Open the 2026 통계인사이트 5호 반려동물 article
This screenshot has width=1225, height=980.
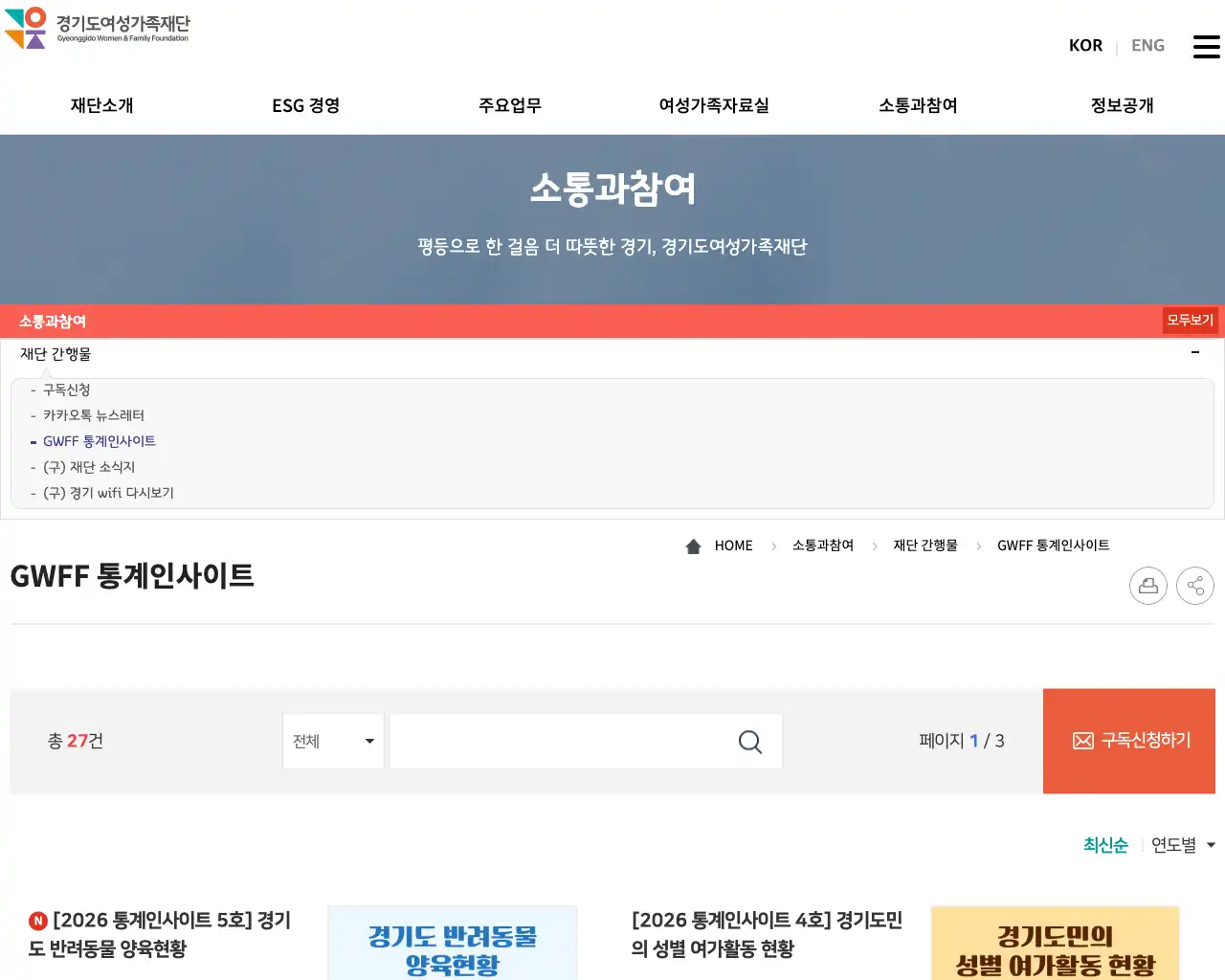click(160, 935)
